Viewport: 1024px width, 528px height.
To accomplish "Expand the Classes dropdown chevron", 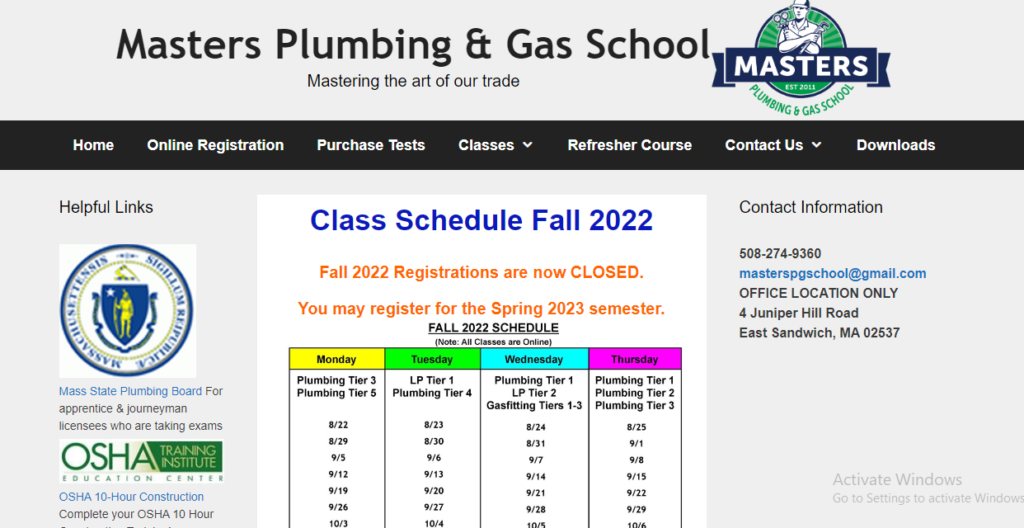I will [x=528, y=145].
